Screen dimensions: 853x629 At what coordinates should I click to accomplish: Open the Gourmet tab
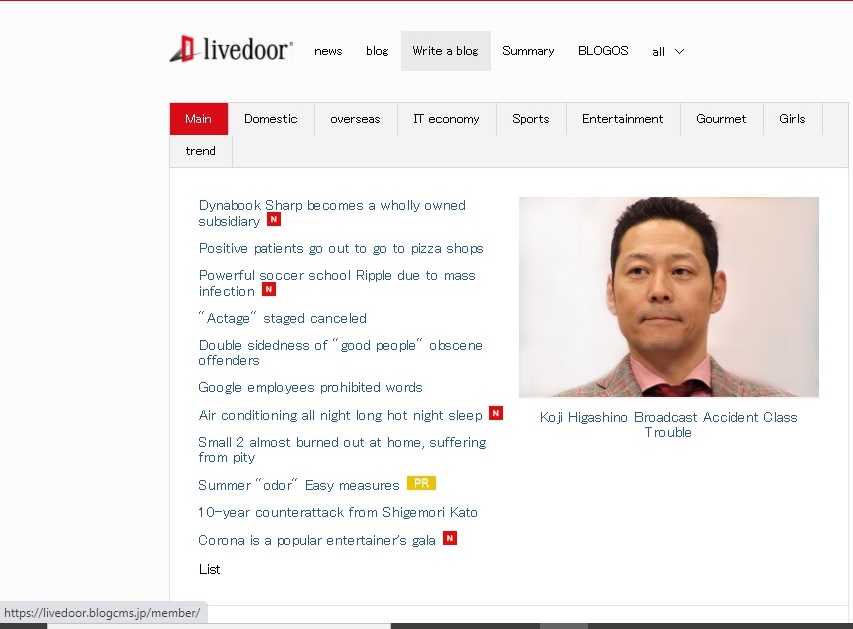click(721, 119)
